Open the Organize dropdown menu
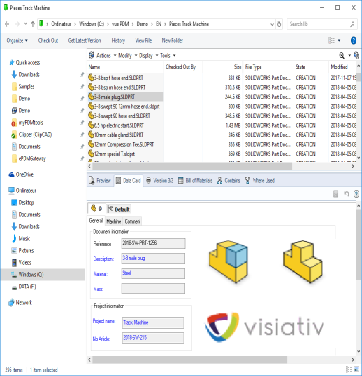The width and height of the screenshot is (362, 376). click(x=17, y=41)
